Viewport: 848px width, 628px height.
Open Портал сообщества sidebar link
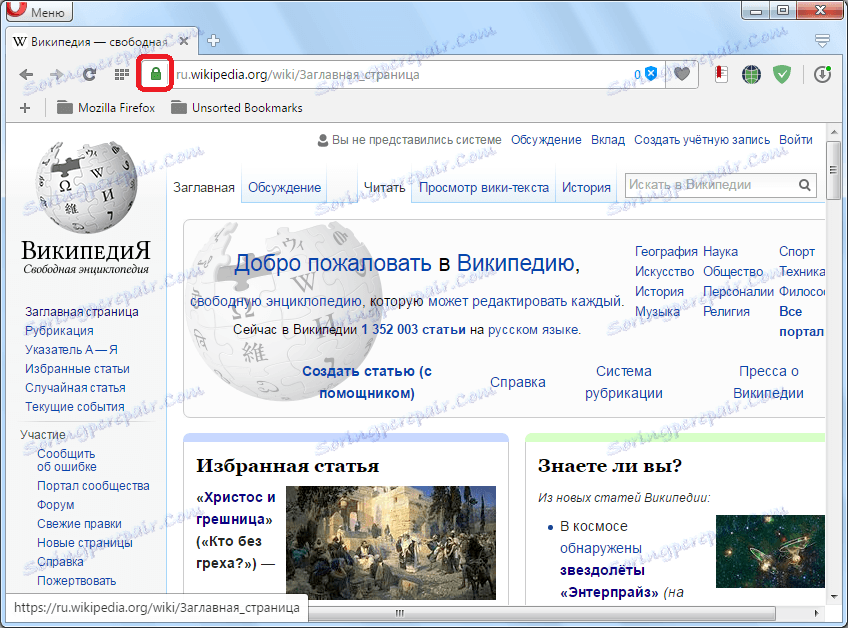93,486
